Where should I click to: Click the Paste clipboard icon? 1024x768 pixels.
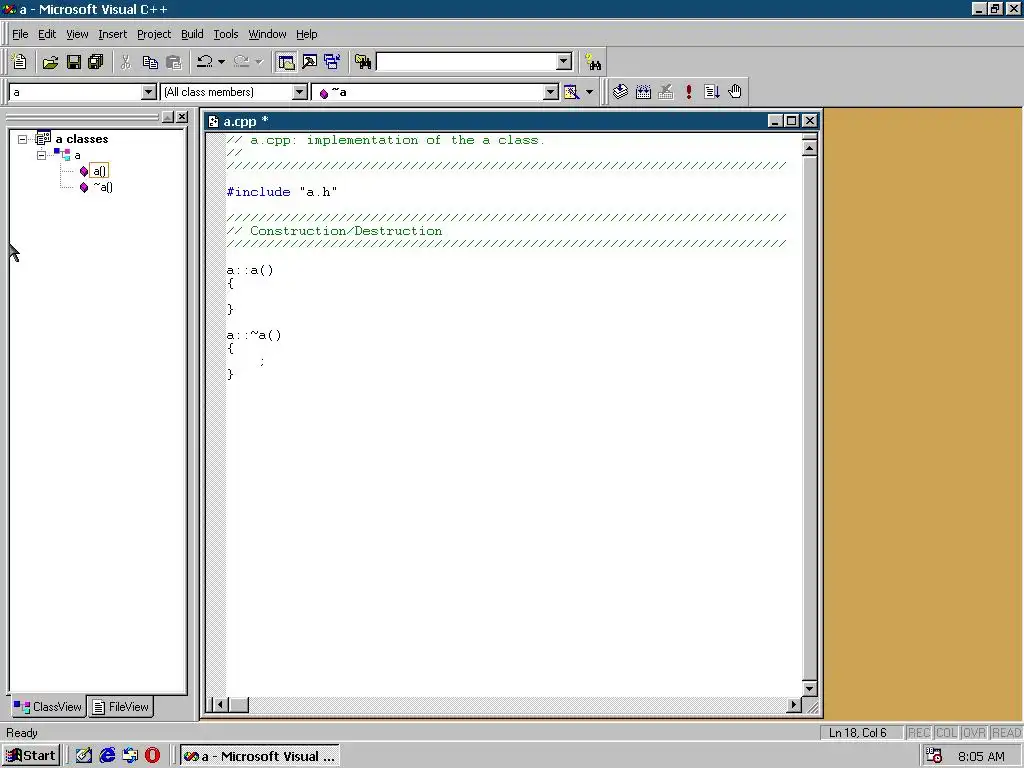(x=174, y=62)
